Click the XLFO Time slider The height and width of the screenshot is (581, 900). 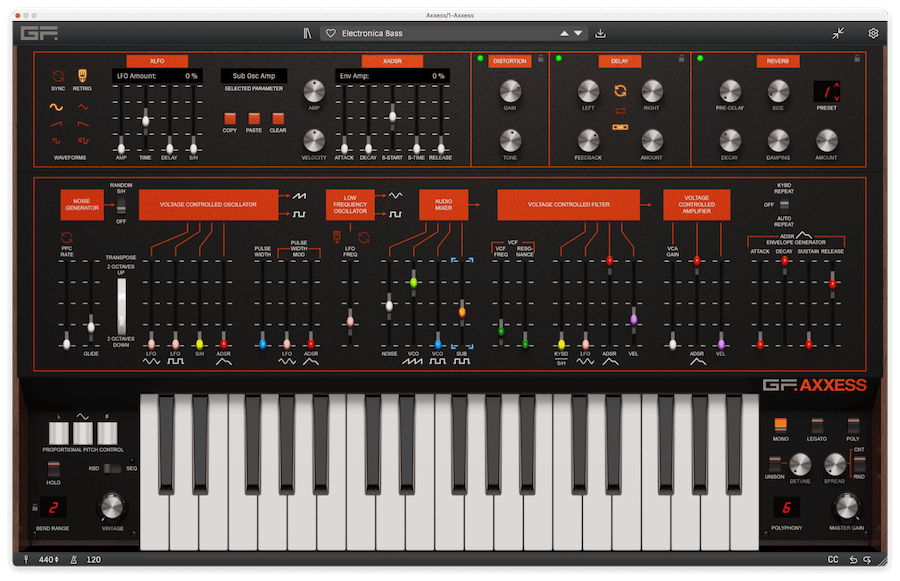click(145, 121)
